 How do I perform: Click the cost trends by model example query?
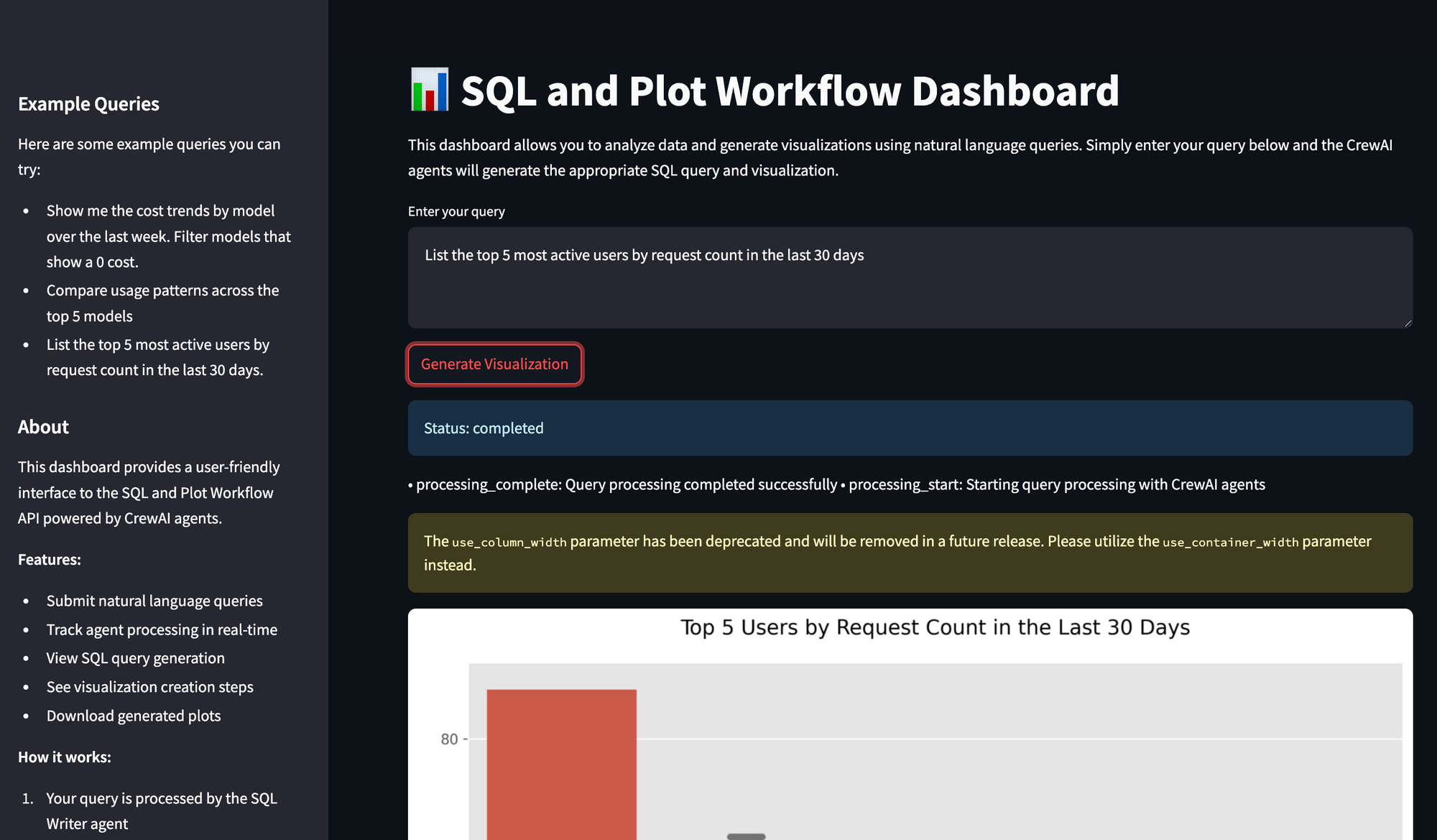pyautogui.click(x=168, y=236)
